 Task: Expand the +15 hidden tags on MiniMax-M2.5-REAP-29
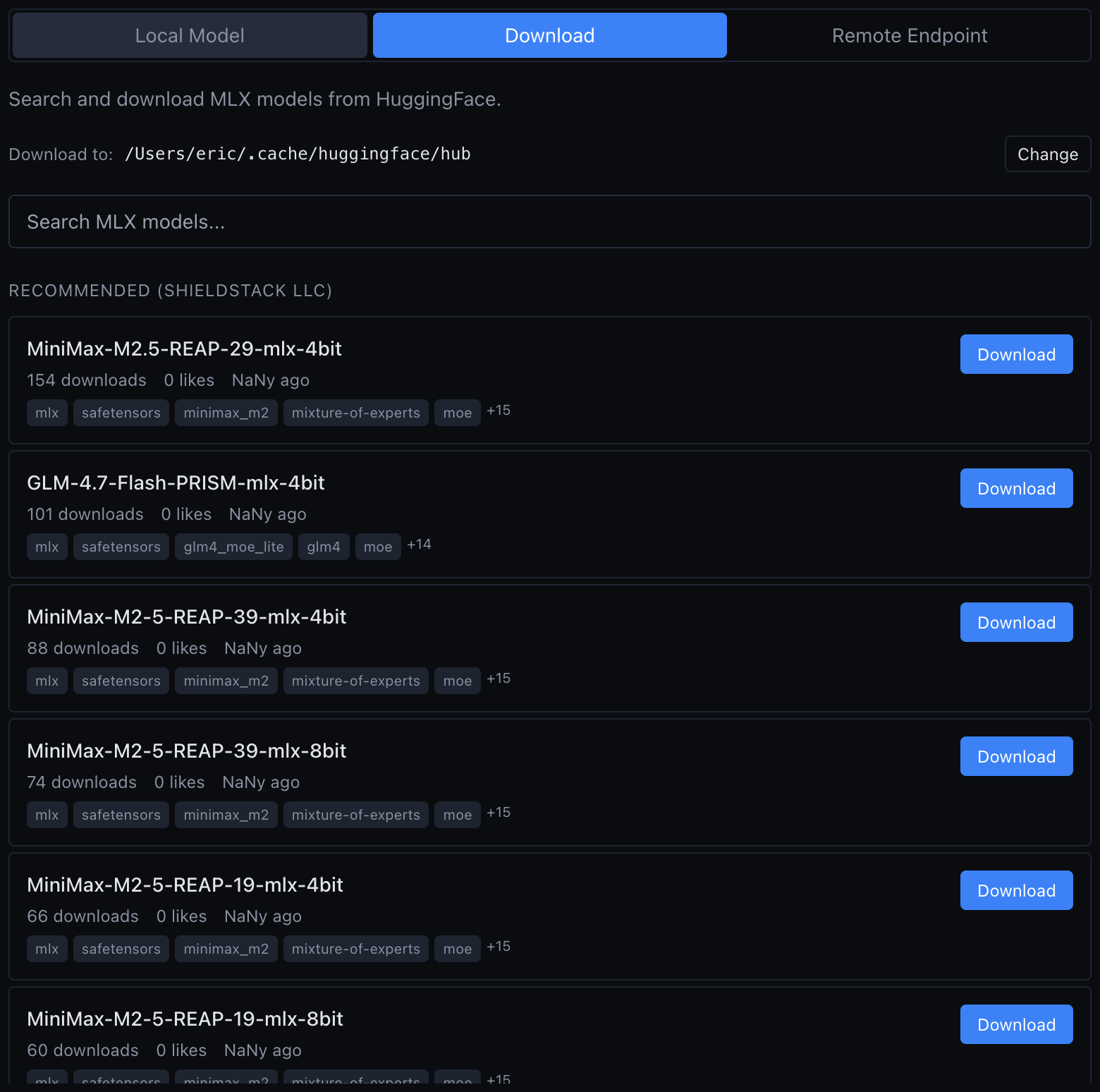coord(499,411)
